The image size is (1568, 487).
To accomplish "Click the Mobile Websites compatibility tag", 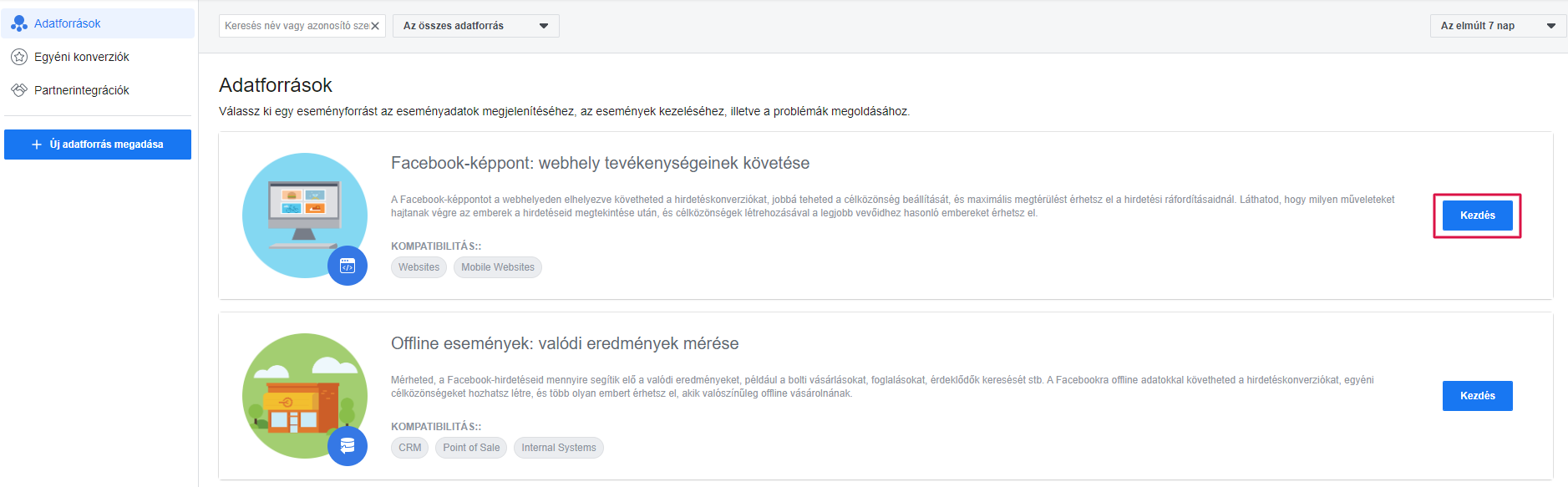I will 498,267.
